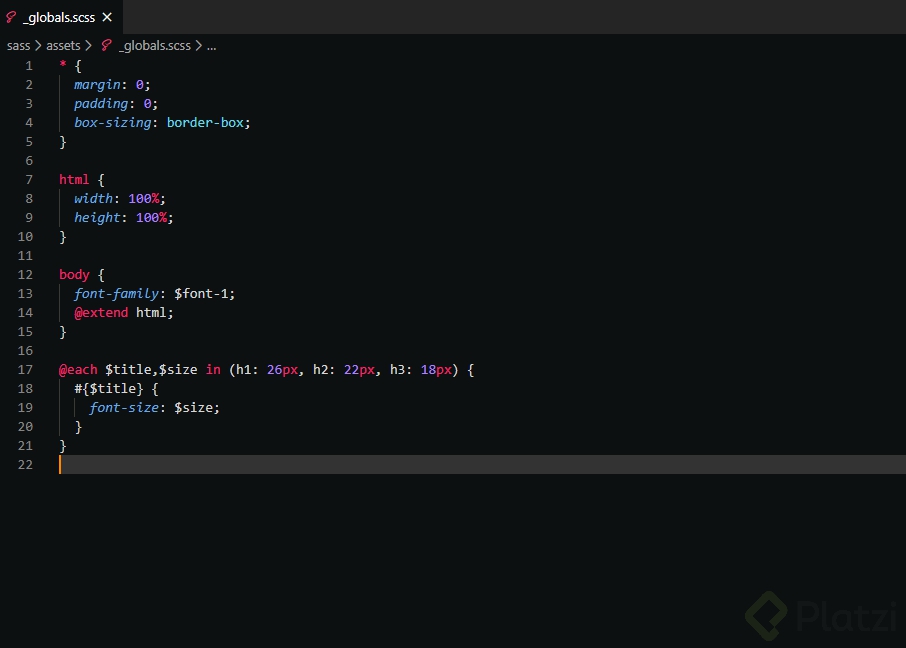The width and height of the screenshot is (906, 648).
Task: Click the '#{$title}' interpolation selector
Action: tap(109, 388)
